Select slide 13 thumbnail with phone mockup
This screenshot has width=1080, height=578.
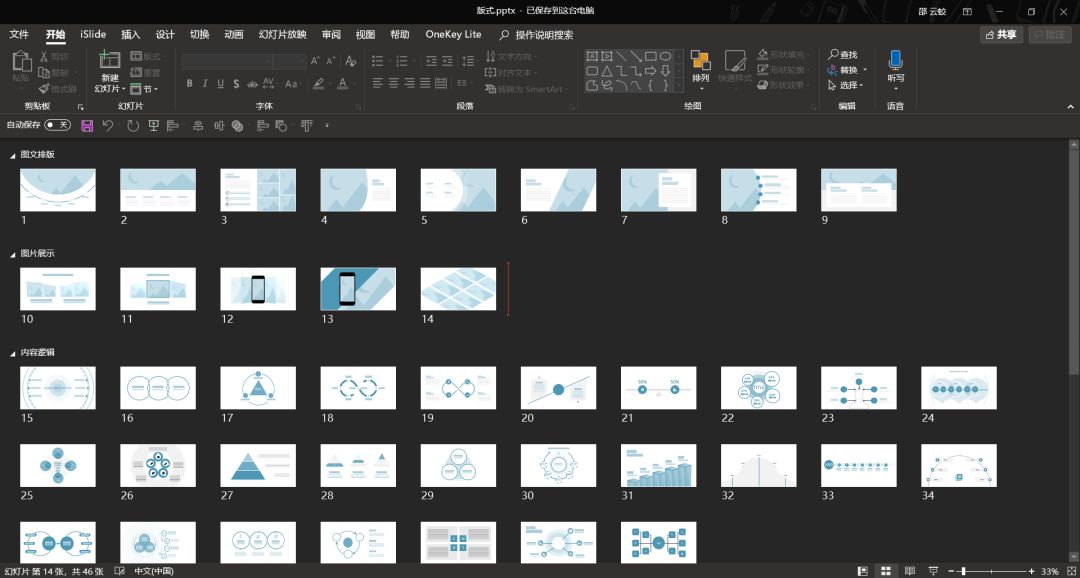[x=358, y=289]
